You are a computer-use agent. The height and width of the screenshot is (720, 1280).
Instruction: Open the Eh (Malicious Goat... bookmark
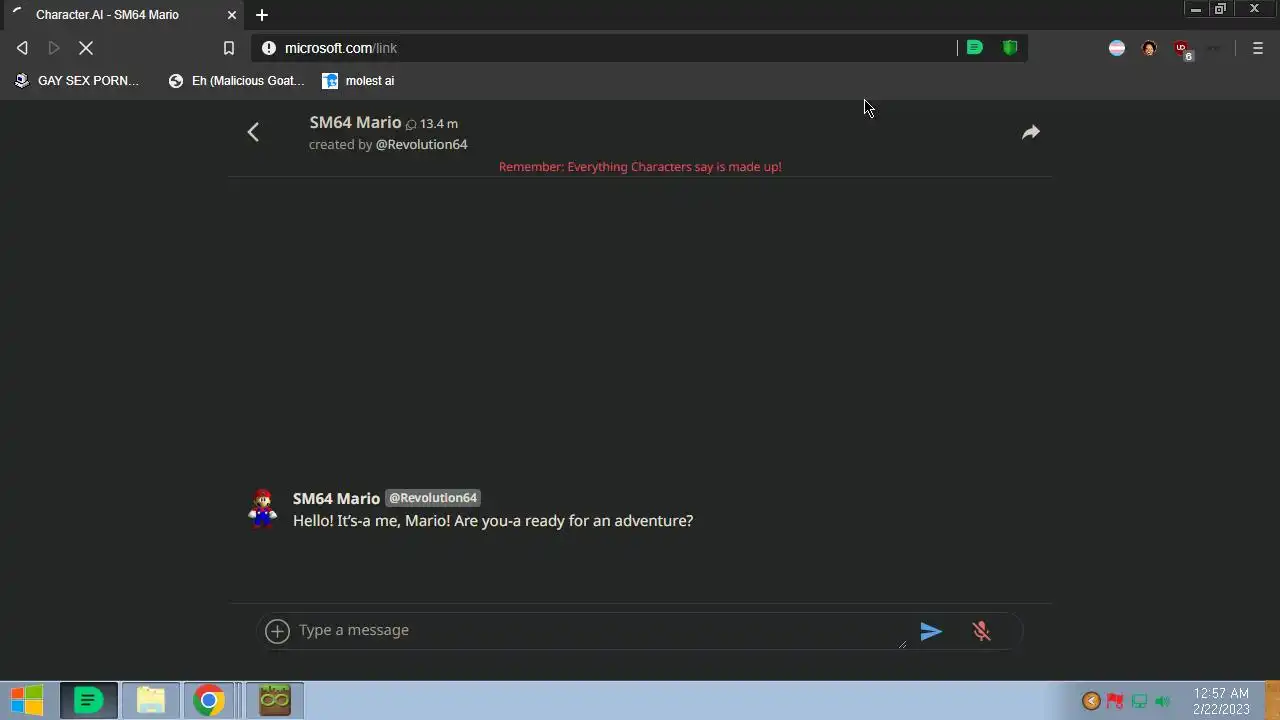tap(236, 81)
